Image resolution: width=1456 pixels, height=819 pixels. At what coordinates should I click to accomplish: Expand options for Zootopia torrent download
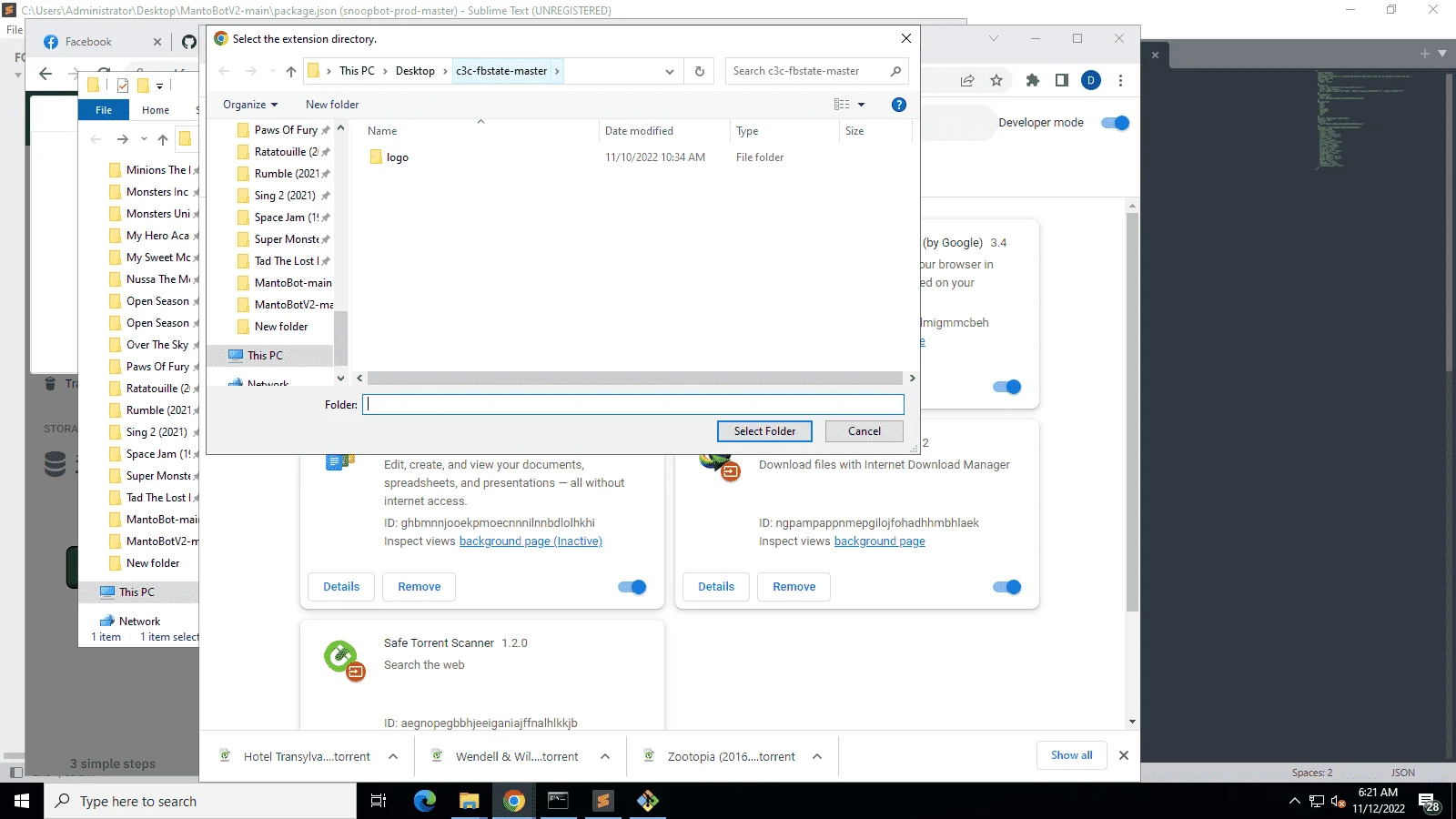click(817, 756)
